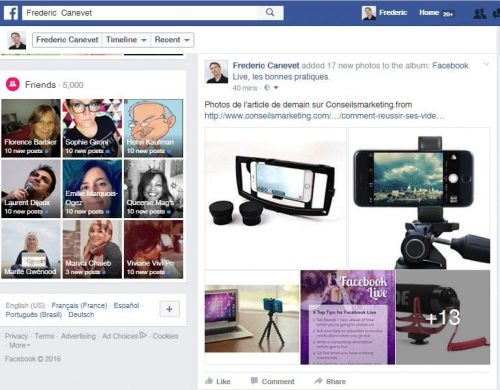Click the English (US) language text

point(25,305)
